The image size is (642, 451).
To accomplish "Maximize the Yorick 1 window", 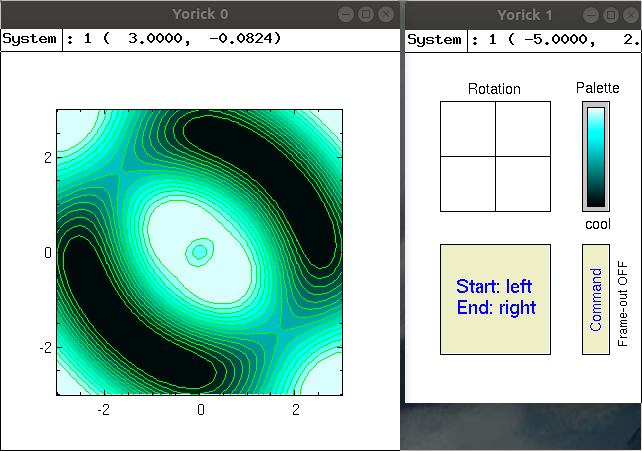I will pyautogui.click(x=611, y=16).
